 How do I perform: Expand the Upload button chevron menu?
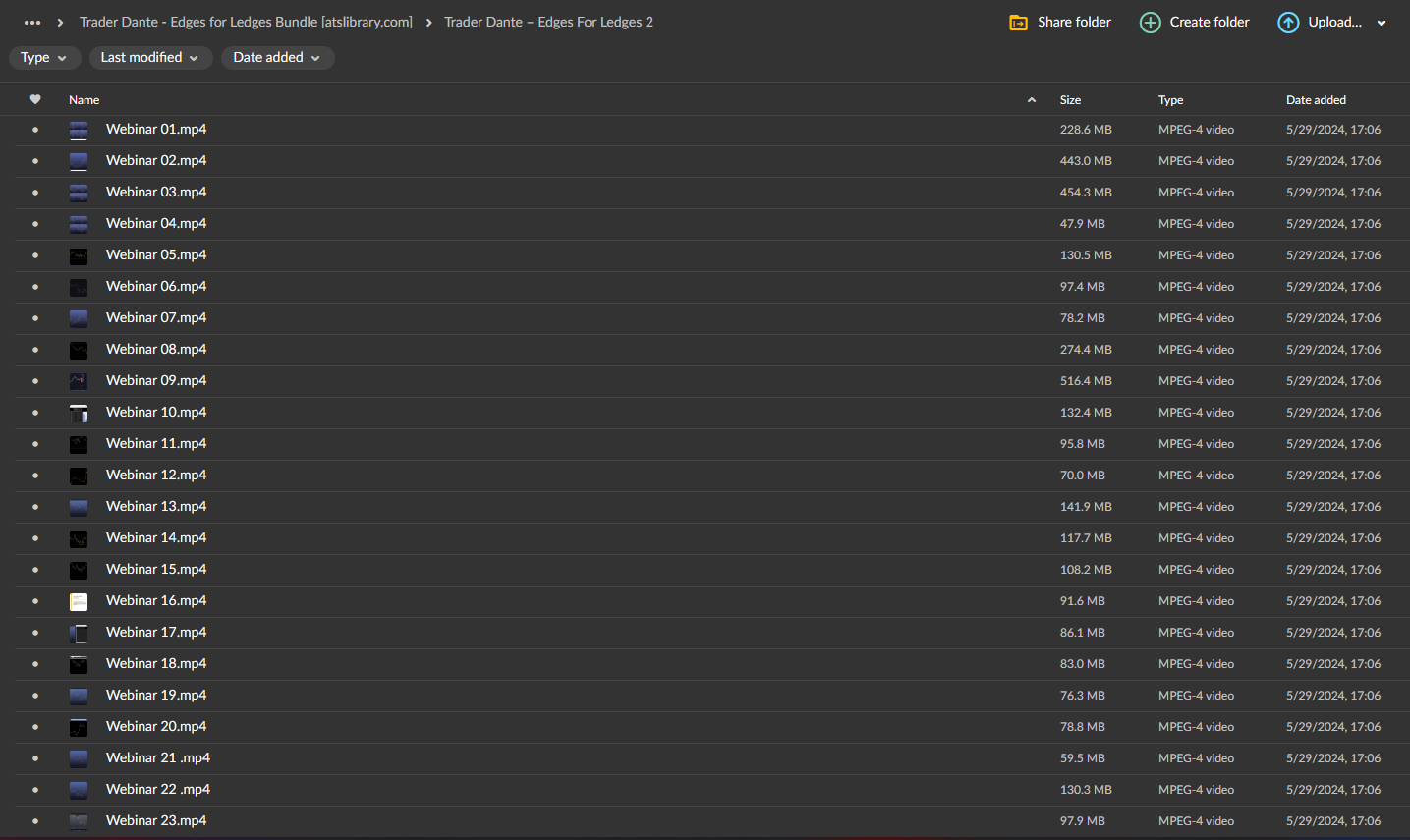click(x=1382, y=22)
